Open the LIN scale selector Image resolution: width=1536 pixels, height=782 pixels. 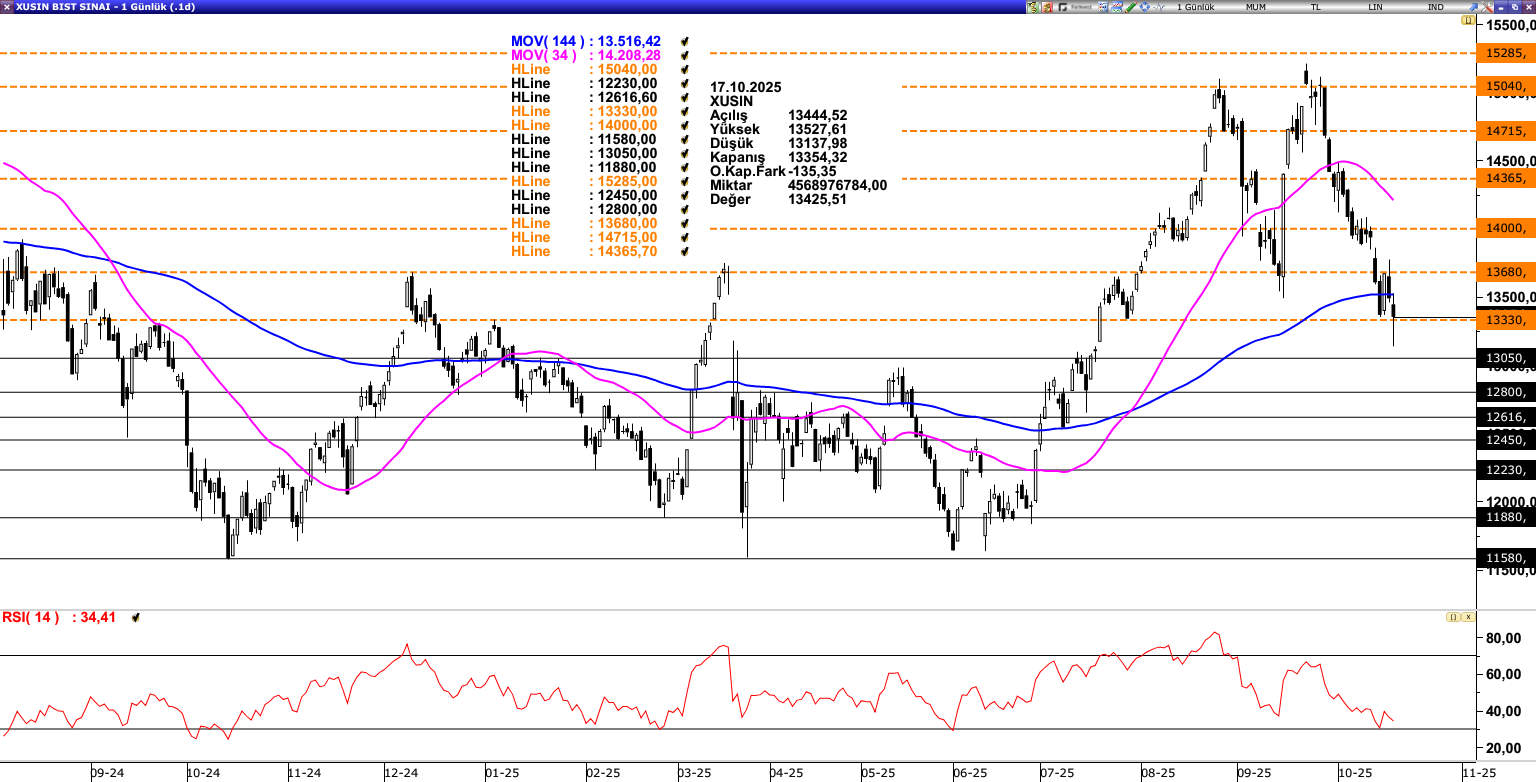(x=1375, y=7)
